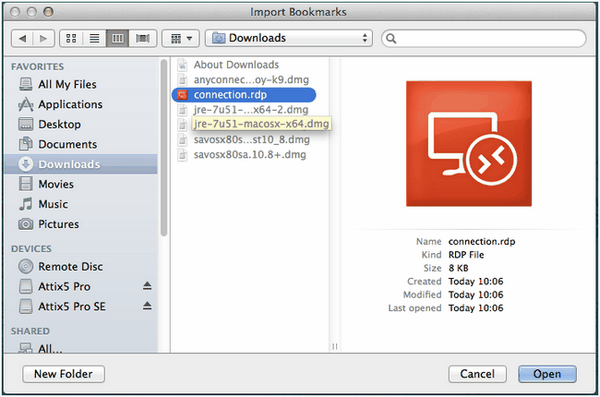
Task: Click the Applications icon
Action: (26, 104)
